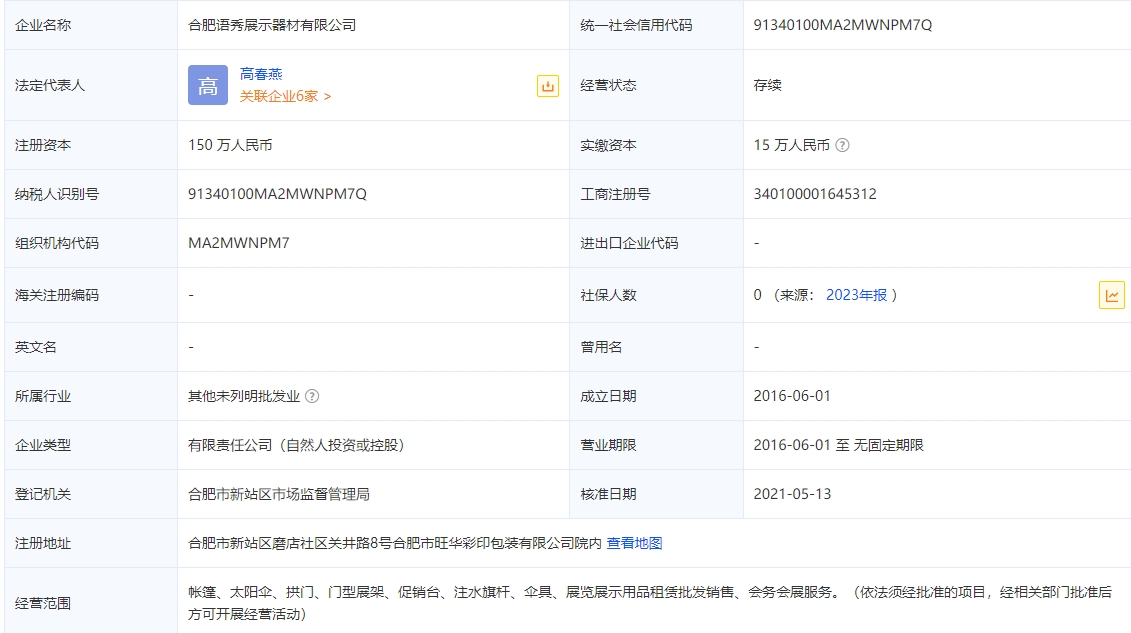This screenshot has width=1131, height=633.
Task: Open the 2023年报 source link
Action: 856,295
